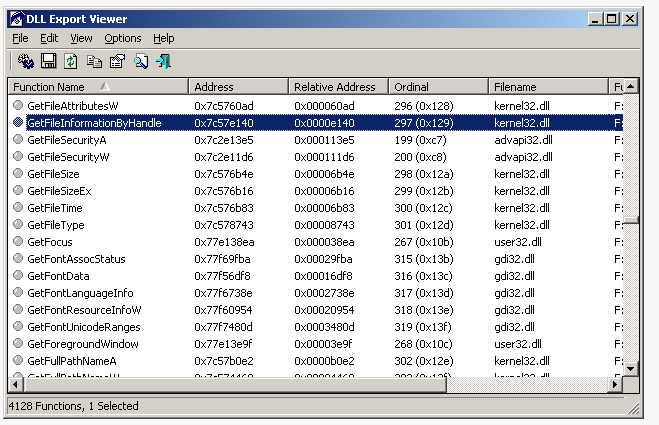Select the GetFileSecurityA function name
The width and height of the screenshot is (659, 425).
coord(67,140)
